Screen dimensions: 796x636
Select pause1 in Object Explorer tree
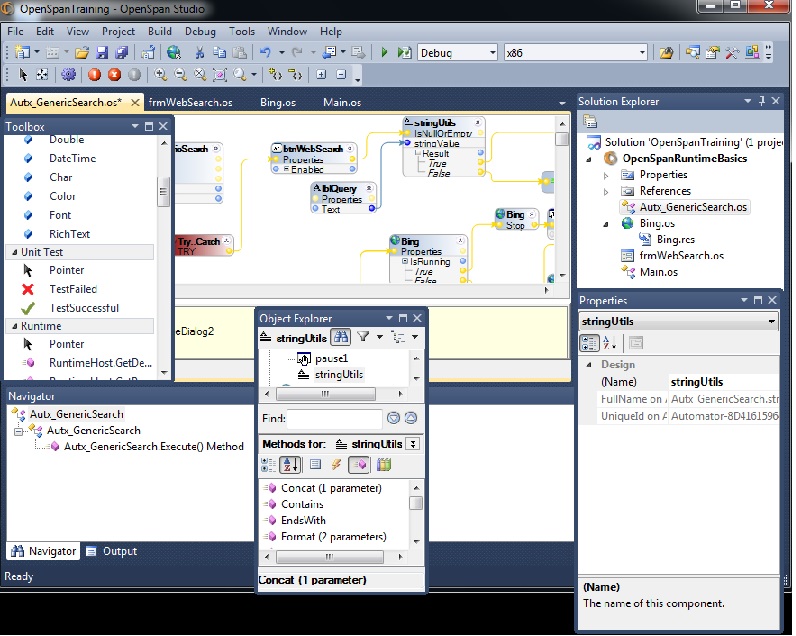point(331,359)
